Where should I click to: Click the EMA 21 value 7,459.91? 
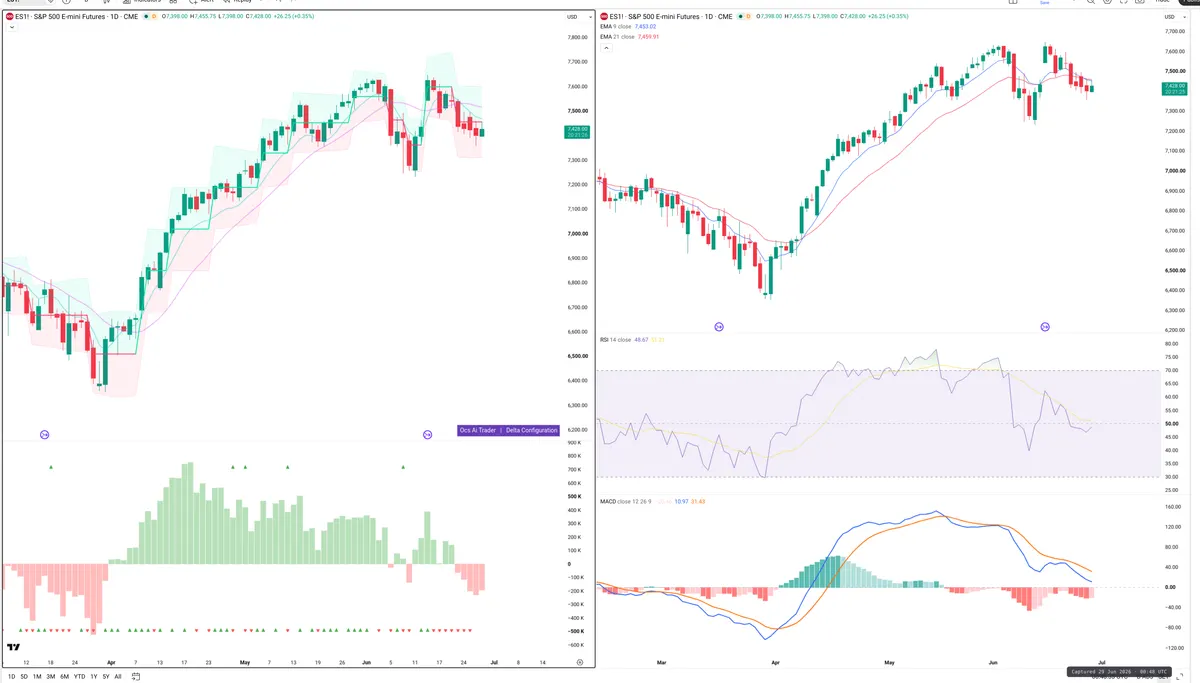649,37
